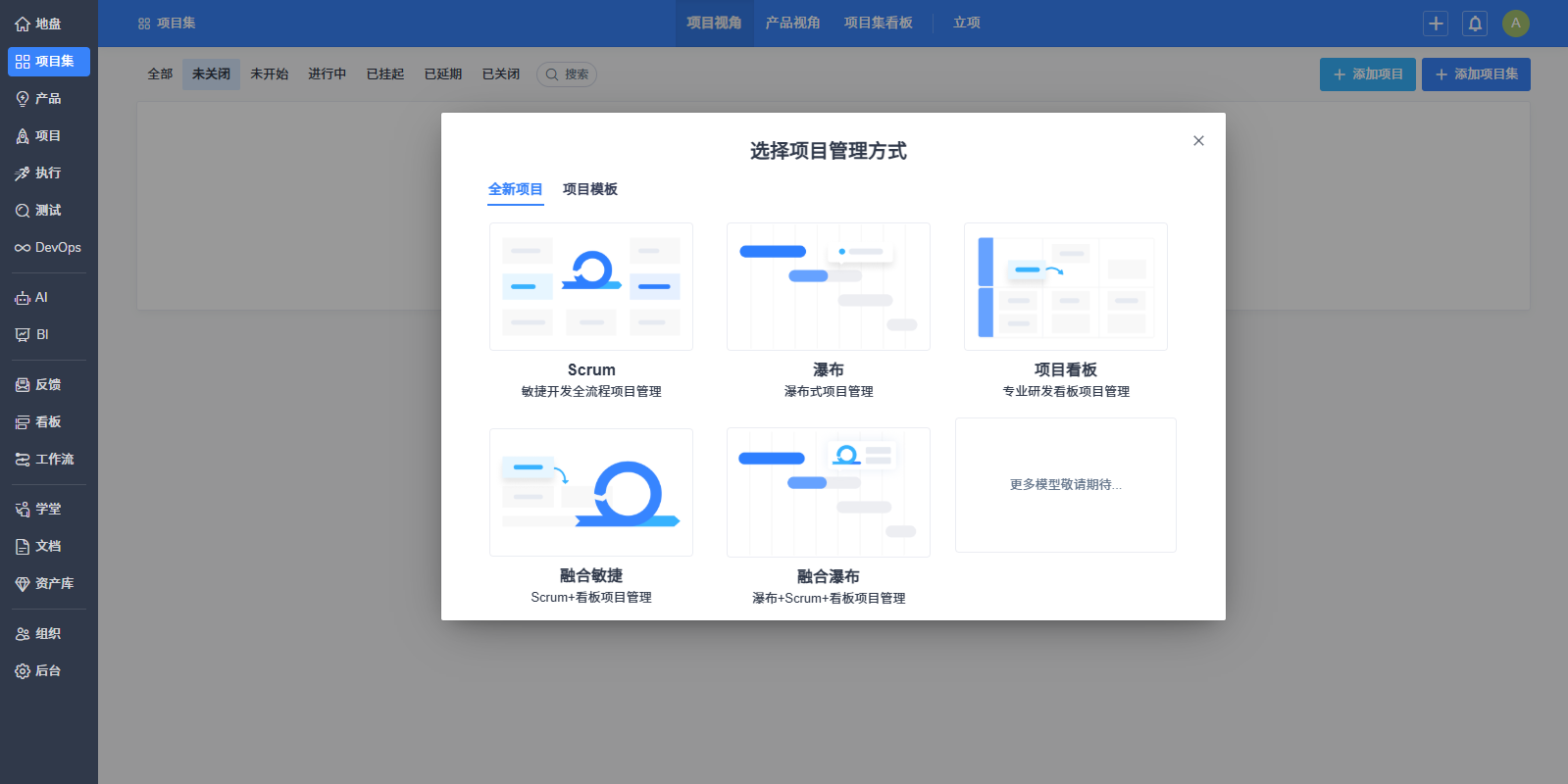Open the 执行 sidebar icon

point(23,173)
